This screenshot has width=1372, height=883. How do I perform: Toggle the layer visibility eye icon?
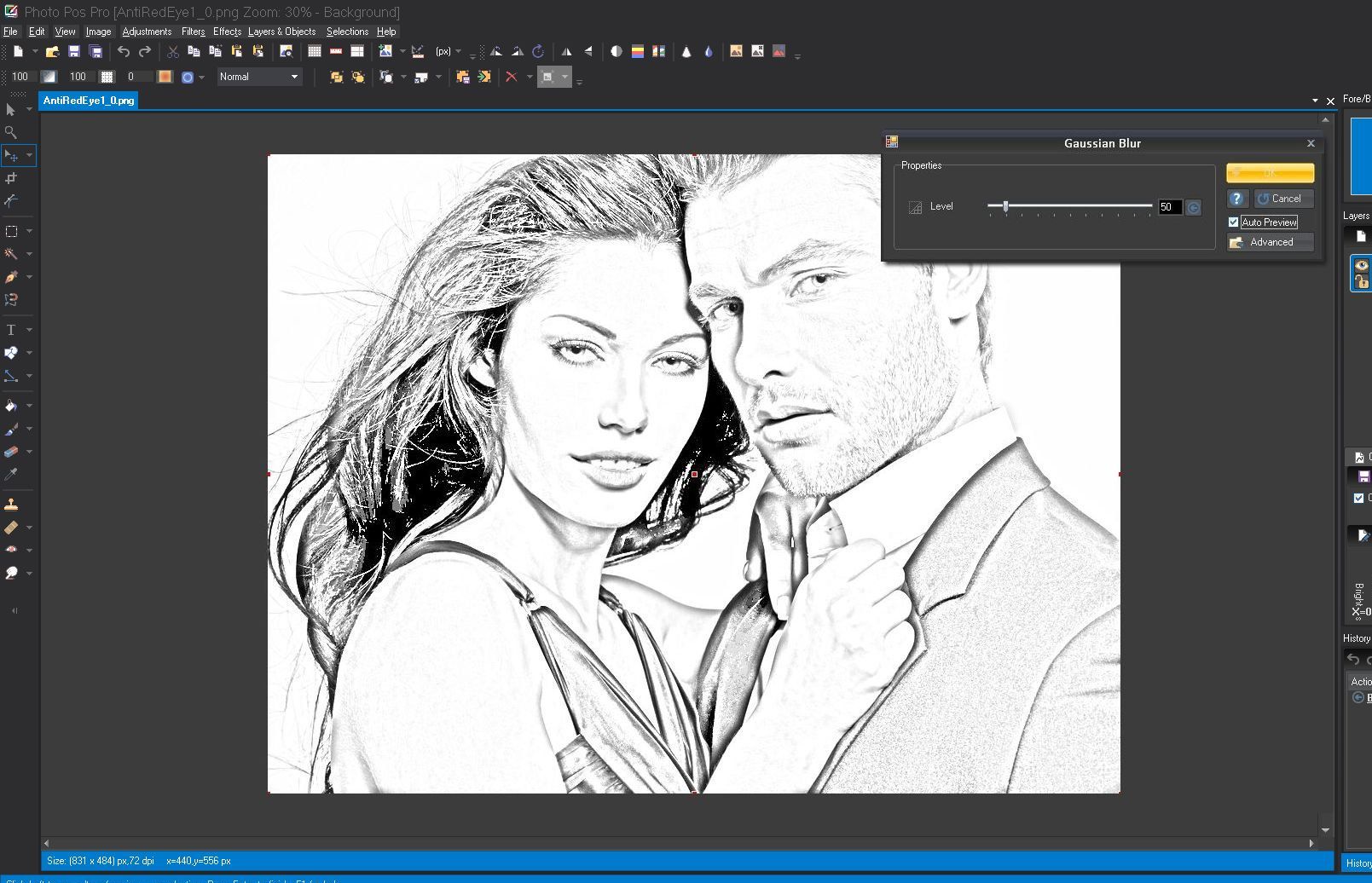pyautogui.click(x=1362, y=266)
